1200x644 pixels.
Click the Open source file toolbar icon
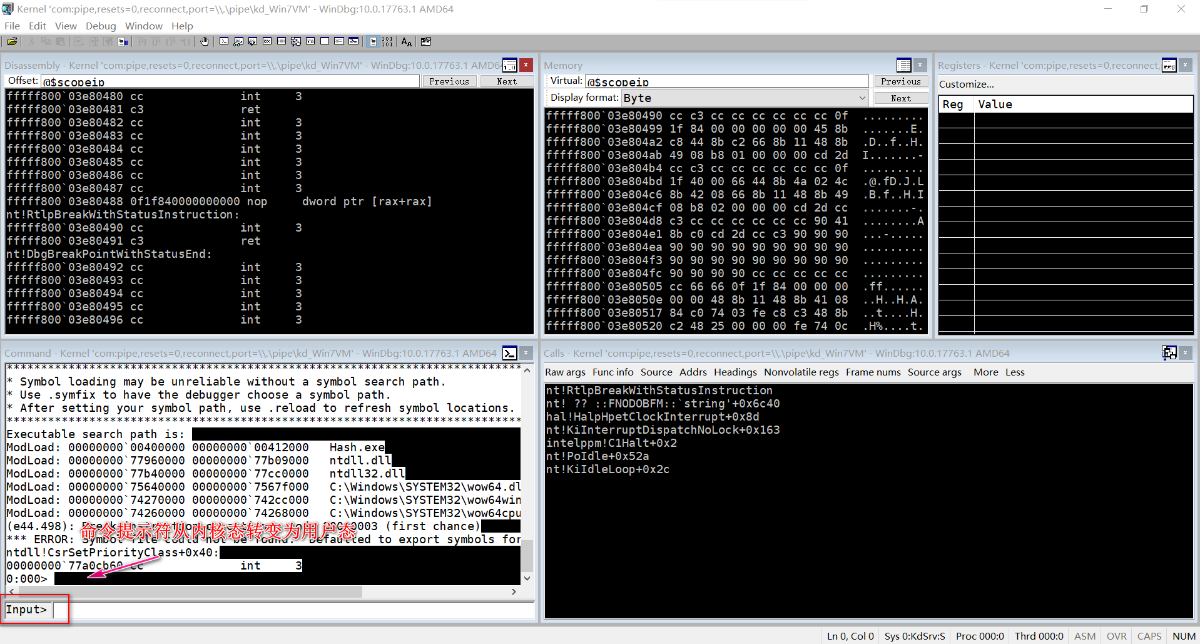tap(12, 42)
